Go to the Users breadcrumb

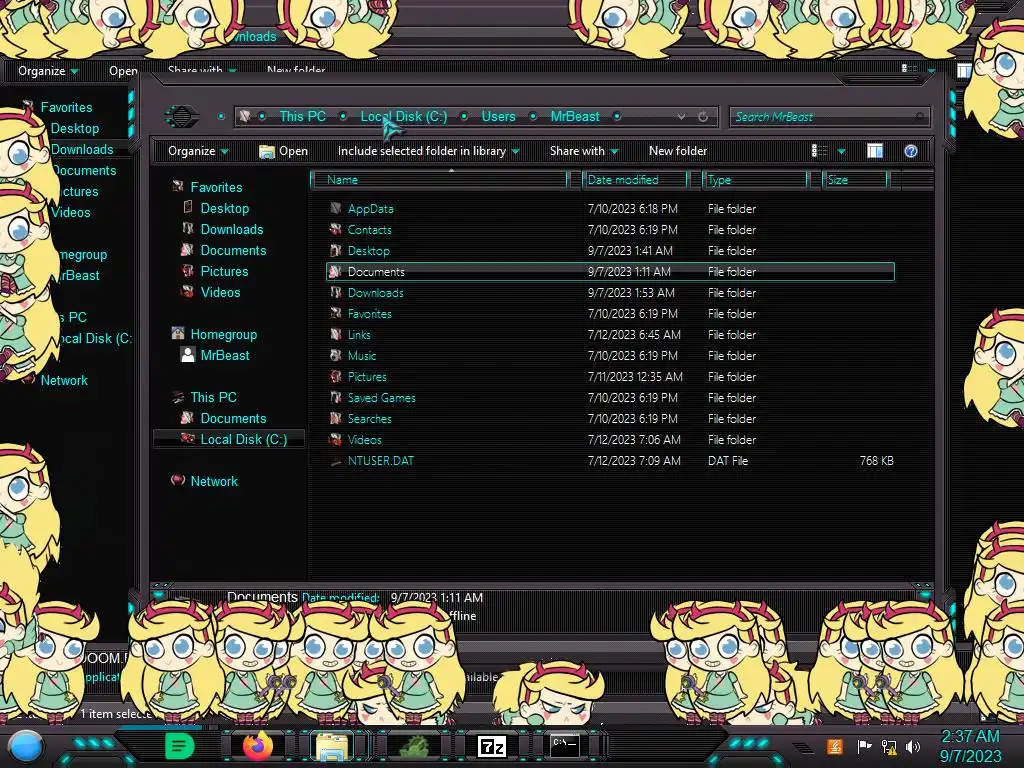(498, 116)
